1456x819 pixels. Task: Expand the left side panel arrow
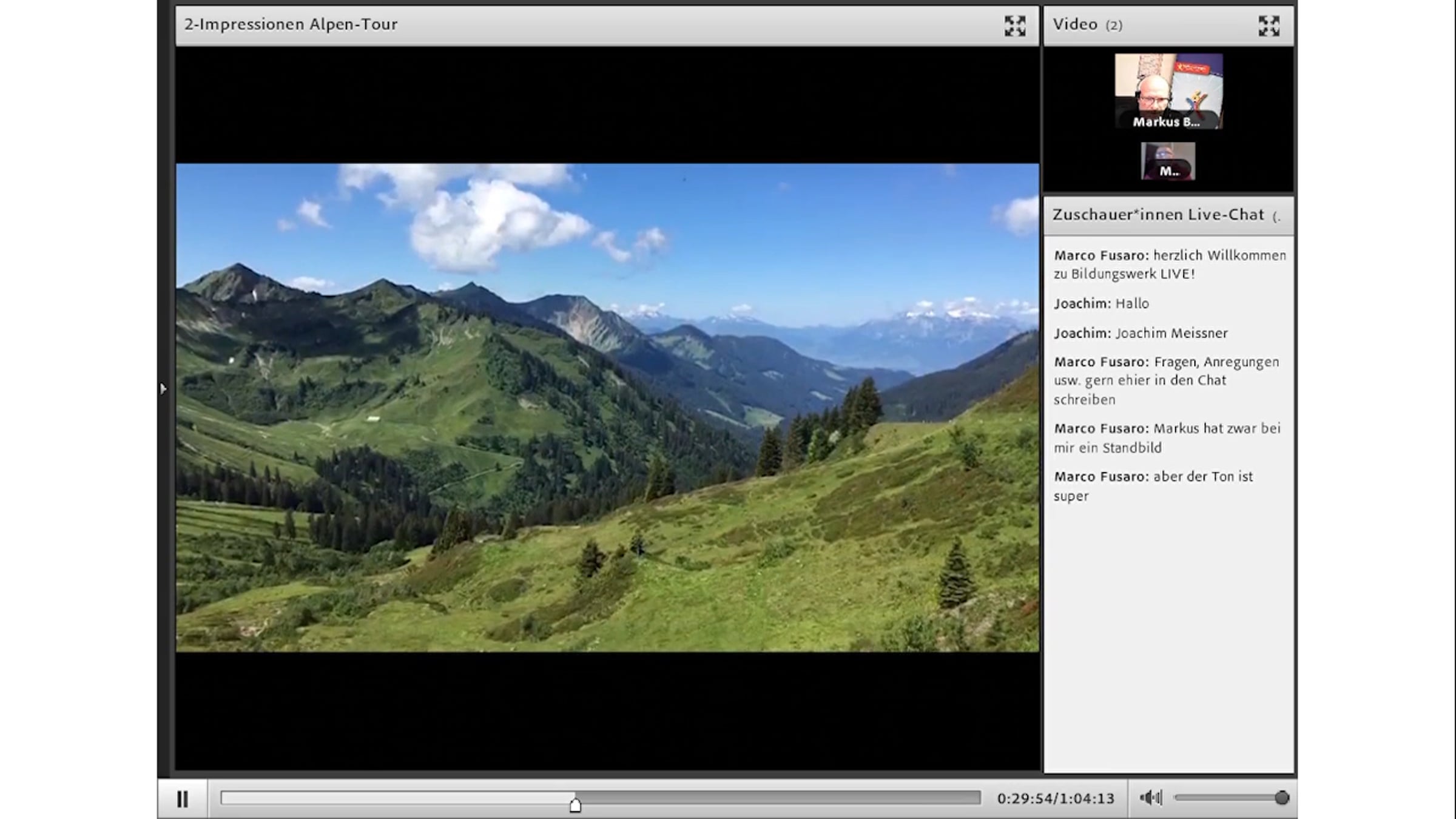(163, 388)
